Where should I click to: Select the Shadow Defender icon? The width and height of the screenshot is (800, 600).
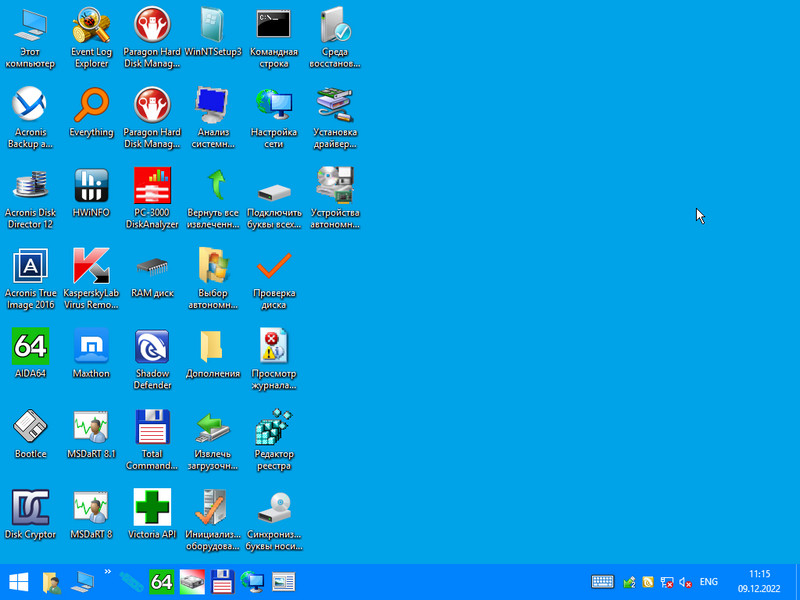pyautogui.click(x=152, y=360)
